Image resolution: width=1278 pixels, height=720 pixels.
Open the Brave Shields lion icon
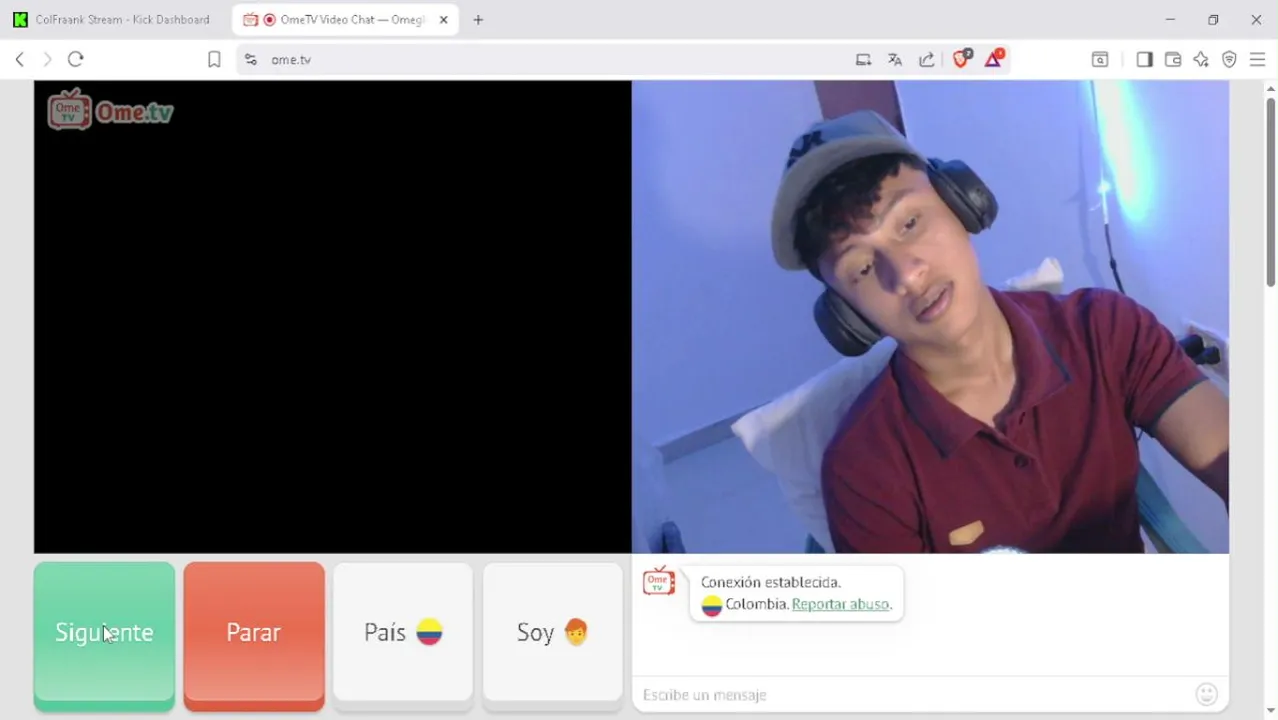pyautogui.click(x=961, y=59)
